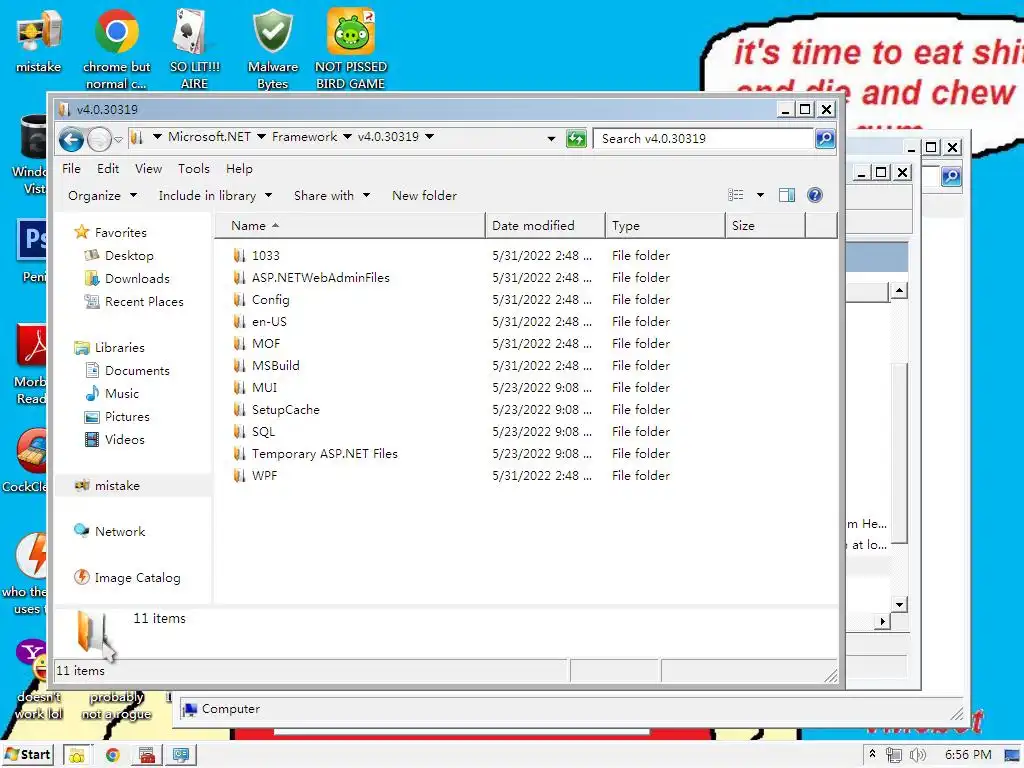Open the address bar history dropdown
Image resolution: width=1024 pixels, height=768 pixels.
551,138
